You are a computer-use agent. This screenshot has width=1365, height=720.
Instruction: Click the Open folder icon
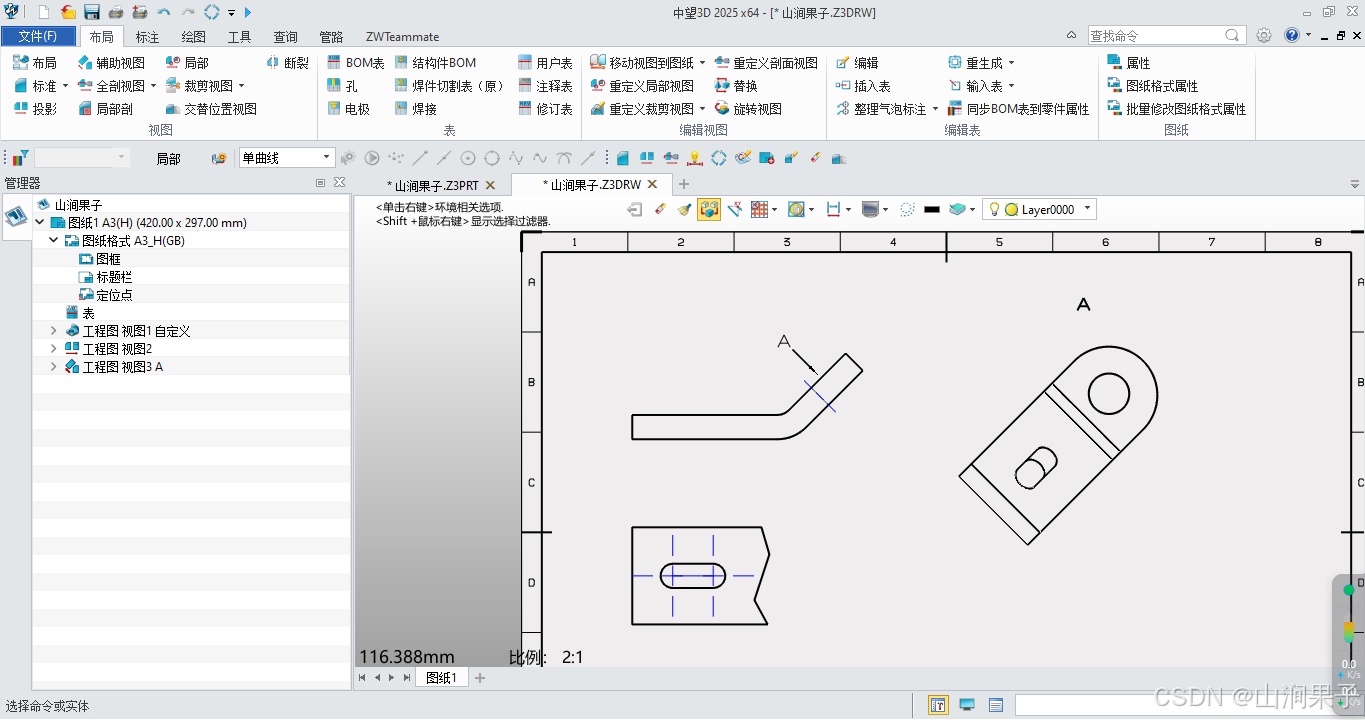(68, 12)
